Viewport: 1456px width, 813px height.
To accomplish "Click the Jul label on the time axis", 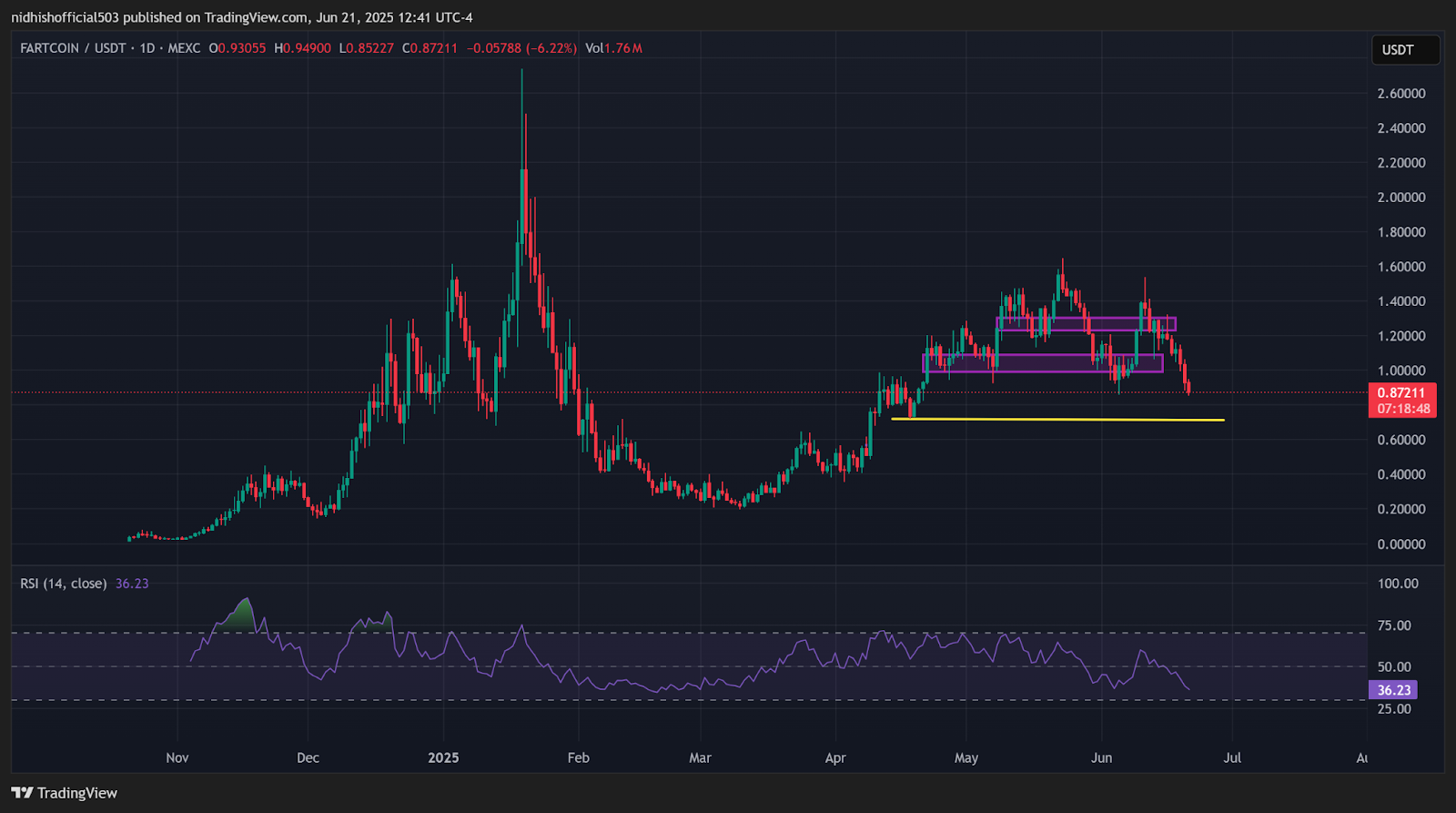I will [x=1232, y=757].
